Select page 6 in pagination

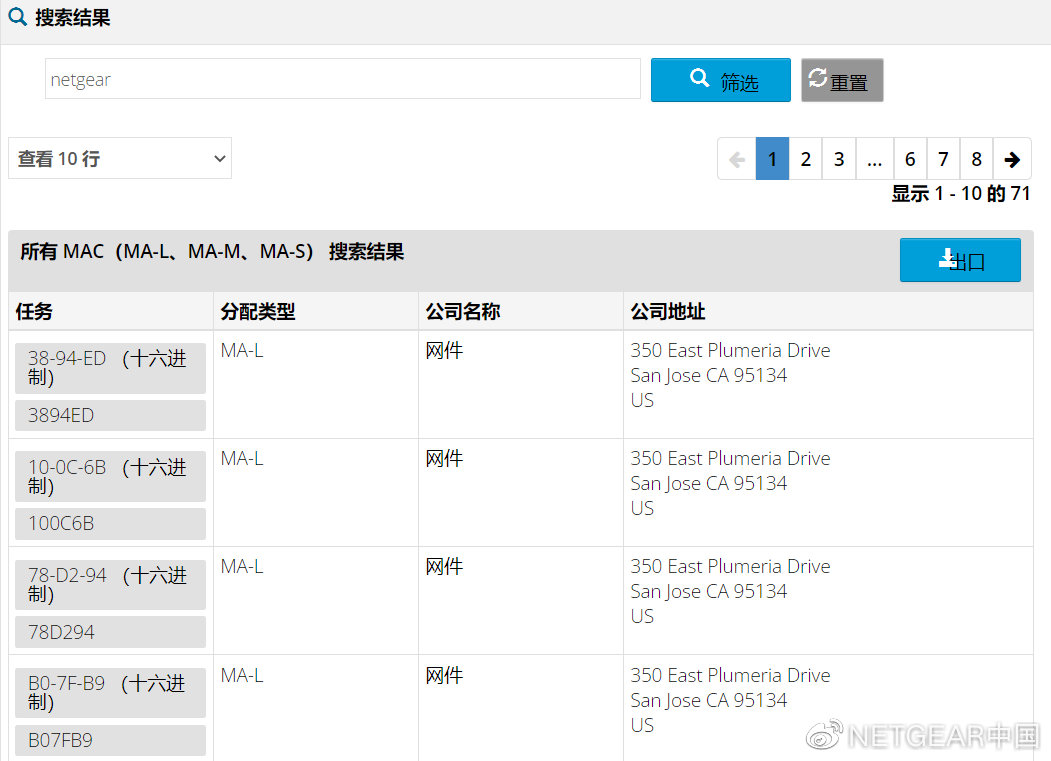[910, 159]
